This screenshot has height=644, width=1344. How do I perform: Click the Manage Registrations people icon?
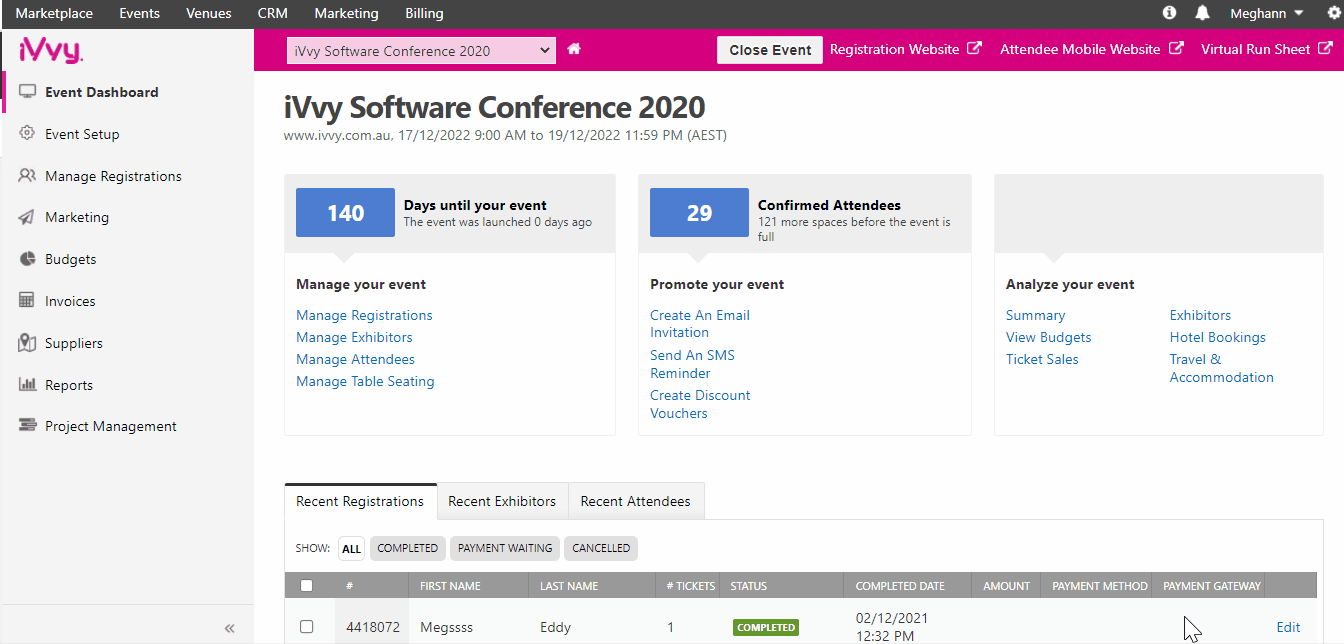[27, 176]
